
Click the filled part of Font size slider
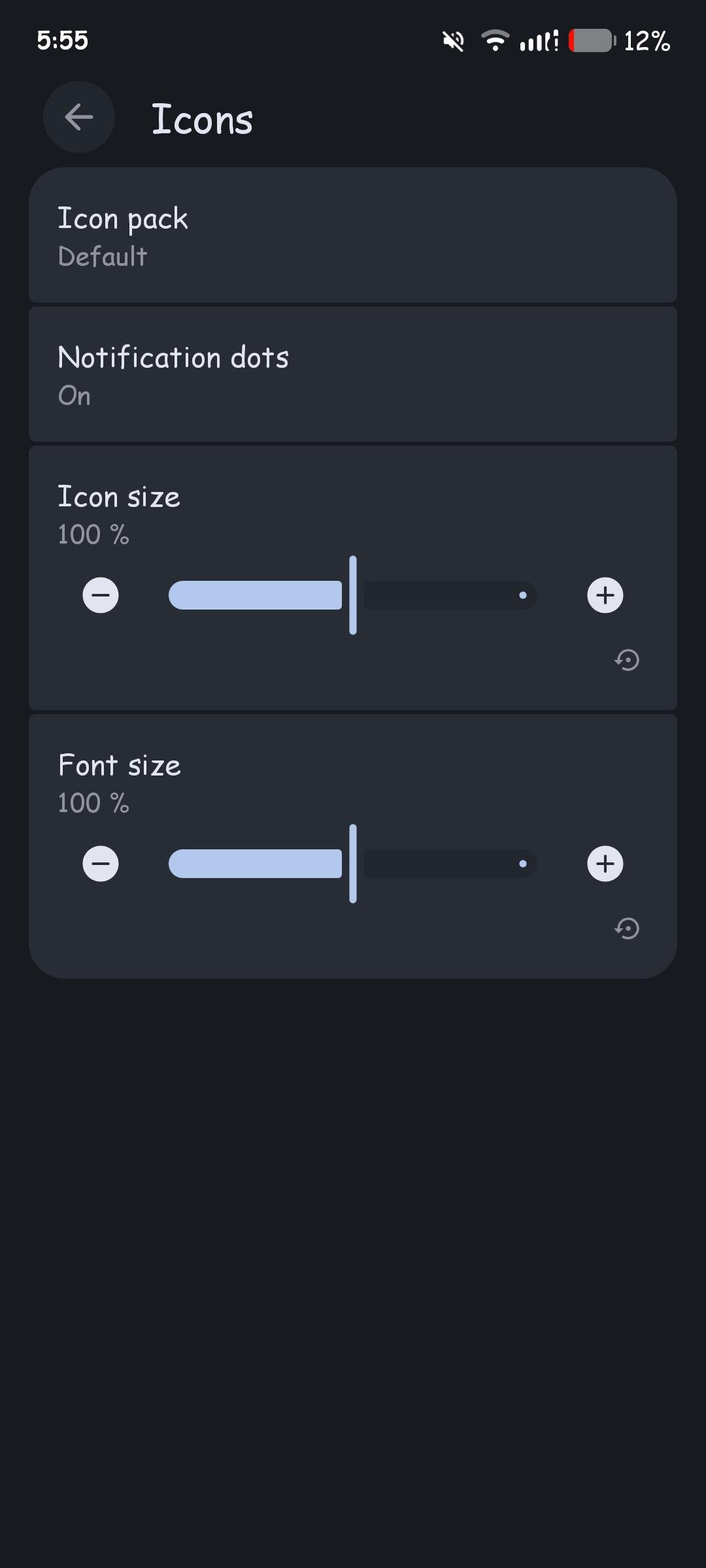tap(255, 864)
